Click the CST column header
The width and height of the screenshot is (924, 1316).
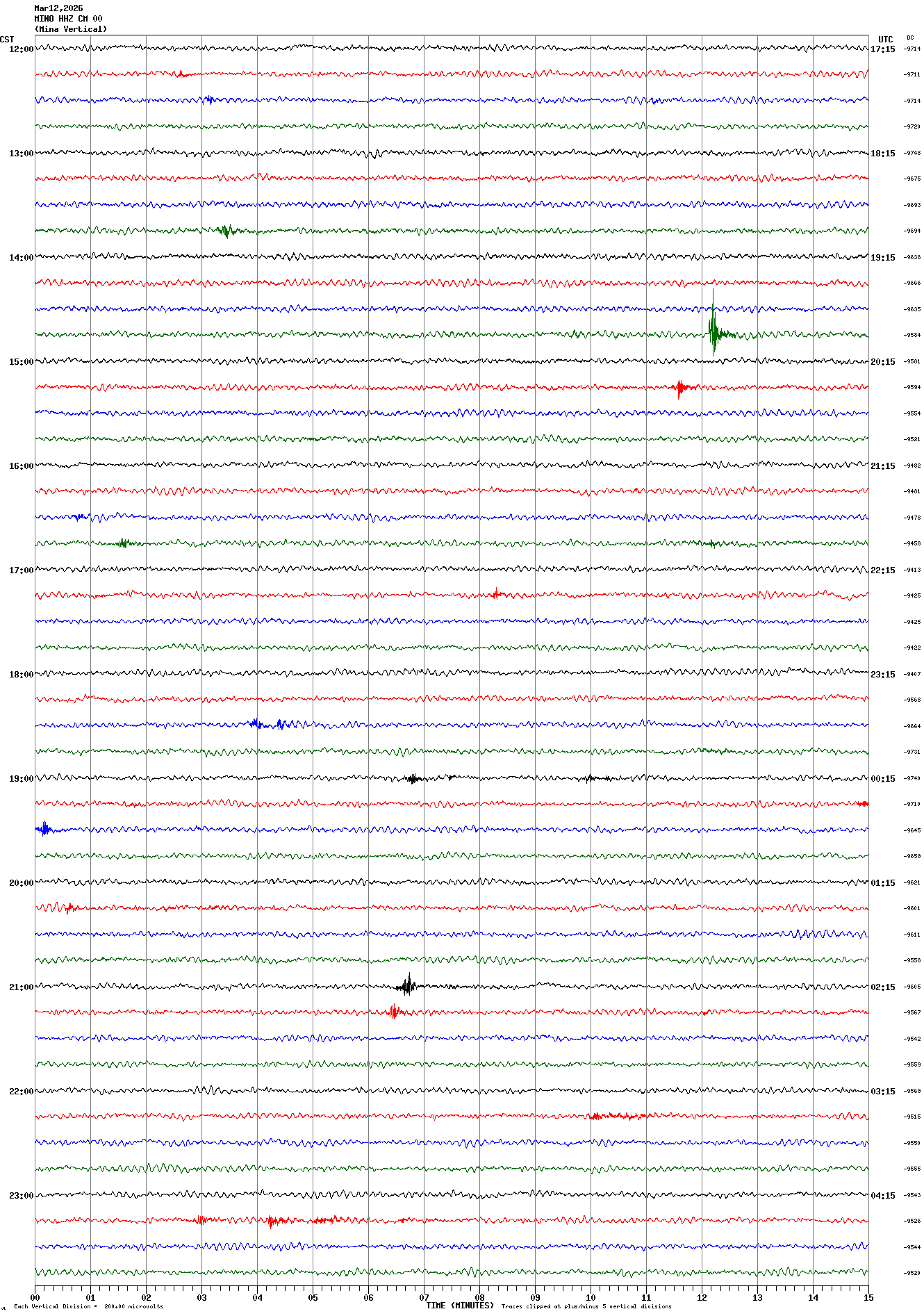coord(7,40)
